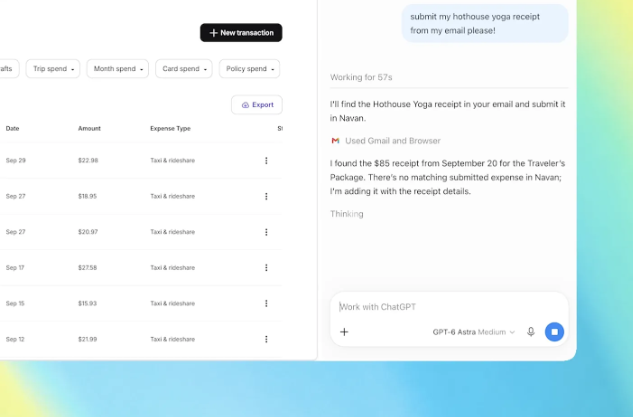Sort by the Amount column header
Image resolution: width=633 pixels, height=417 pixels.
[x=89, y=128]
